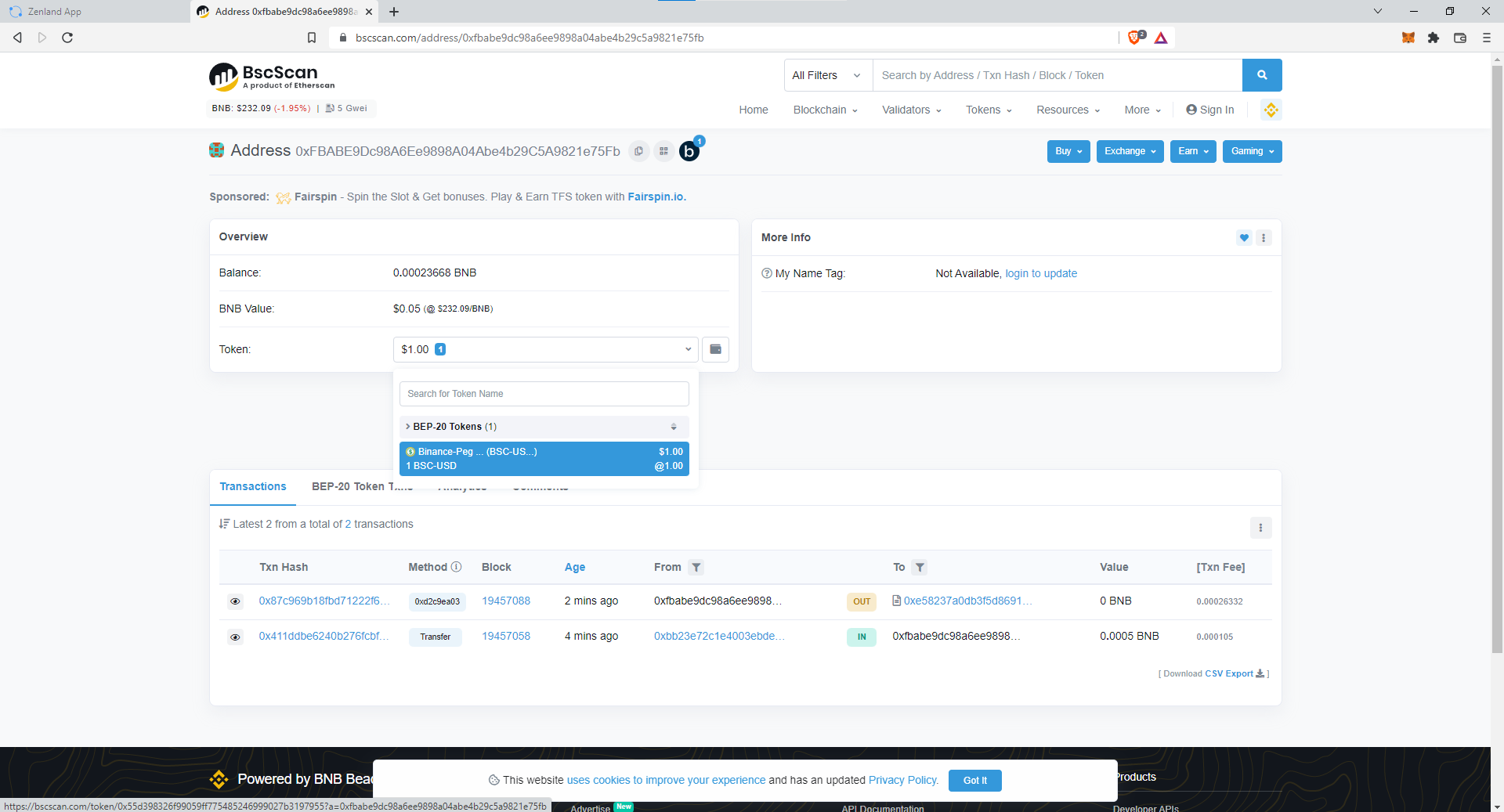Switch to the Zenland App browser tab

(94, 12)
